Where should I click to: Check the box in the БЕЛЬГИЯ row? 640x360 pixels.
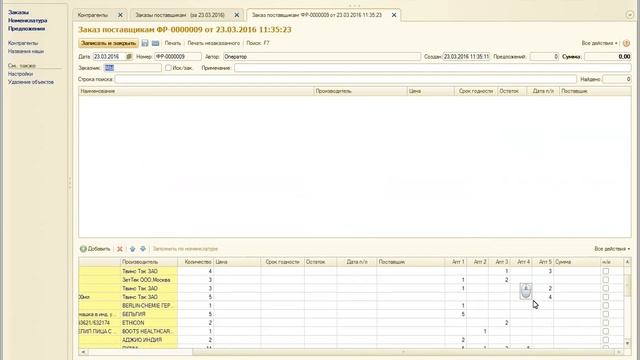(x=606, y=314)
